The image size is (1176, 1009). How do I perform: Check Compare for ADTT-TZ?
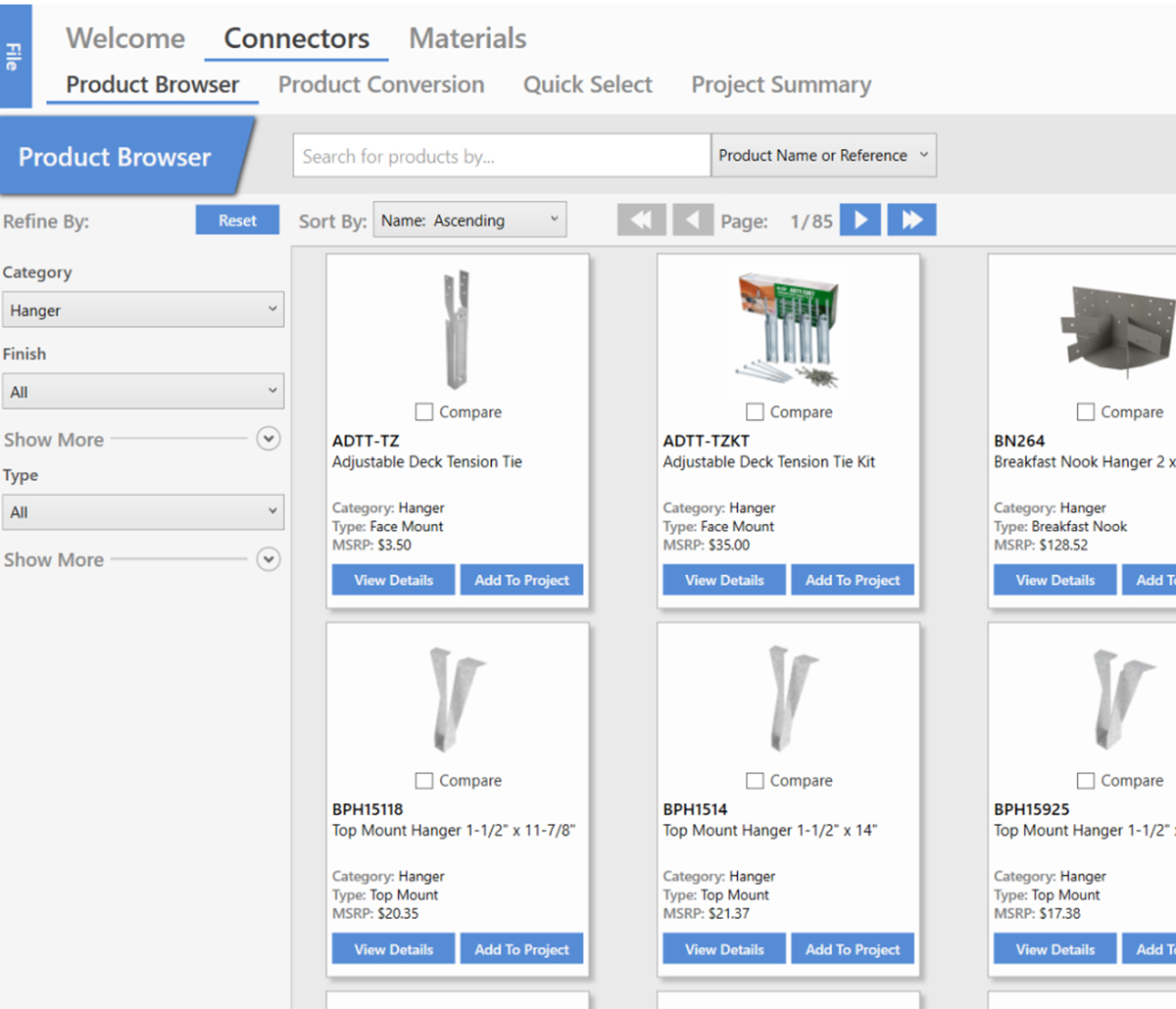click(423, 411)
